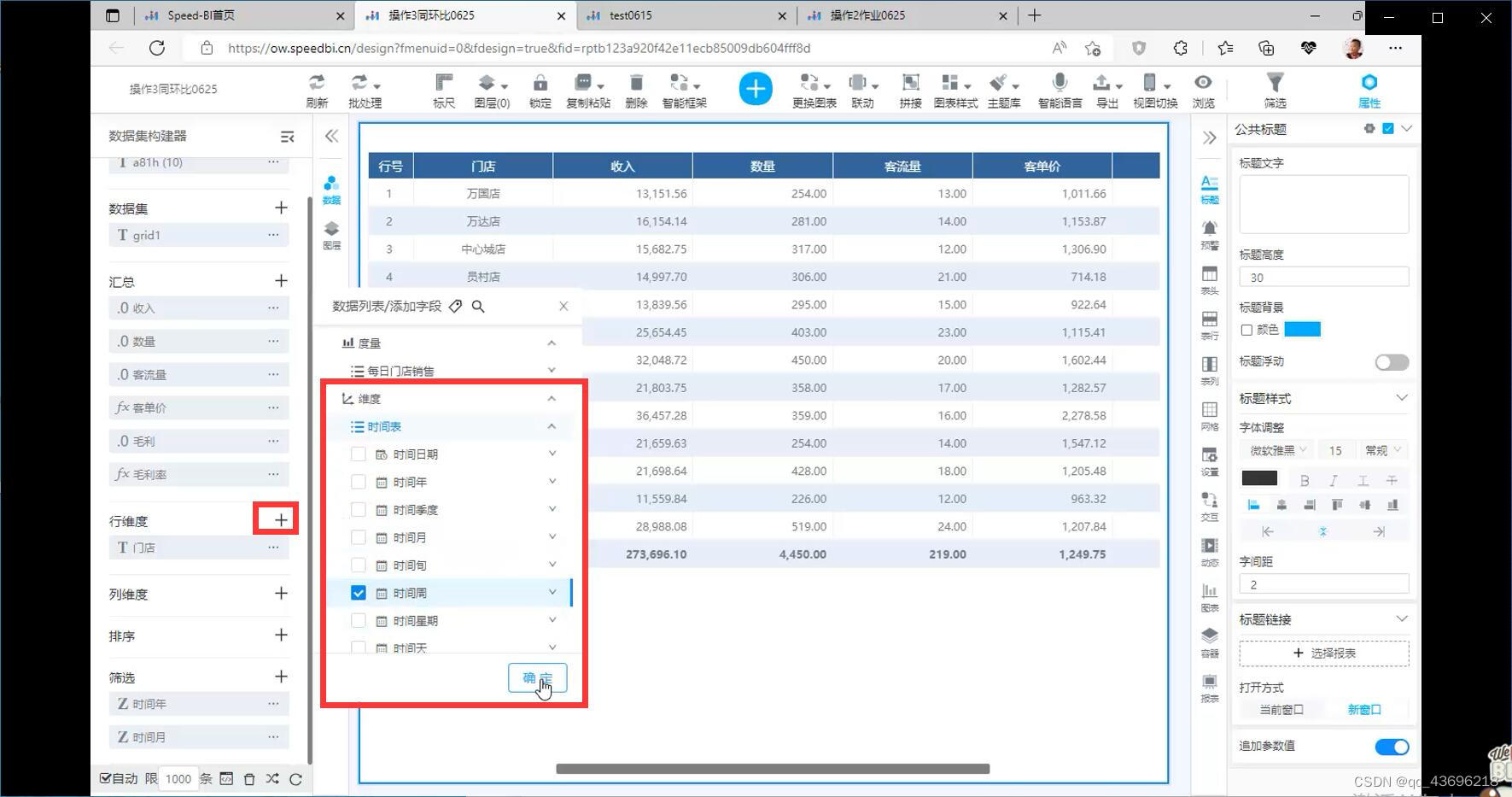This screenshot has height=797, width=1512.
Task: Open the 筛选 filter funnel icon
Action: 1275,90
